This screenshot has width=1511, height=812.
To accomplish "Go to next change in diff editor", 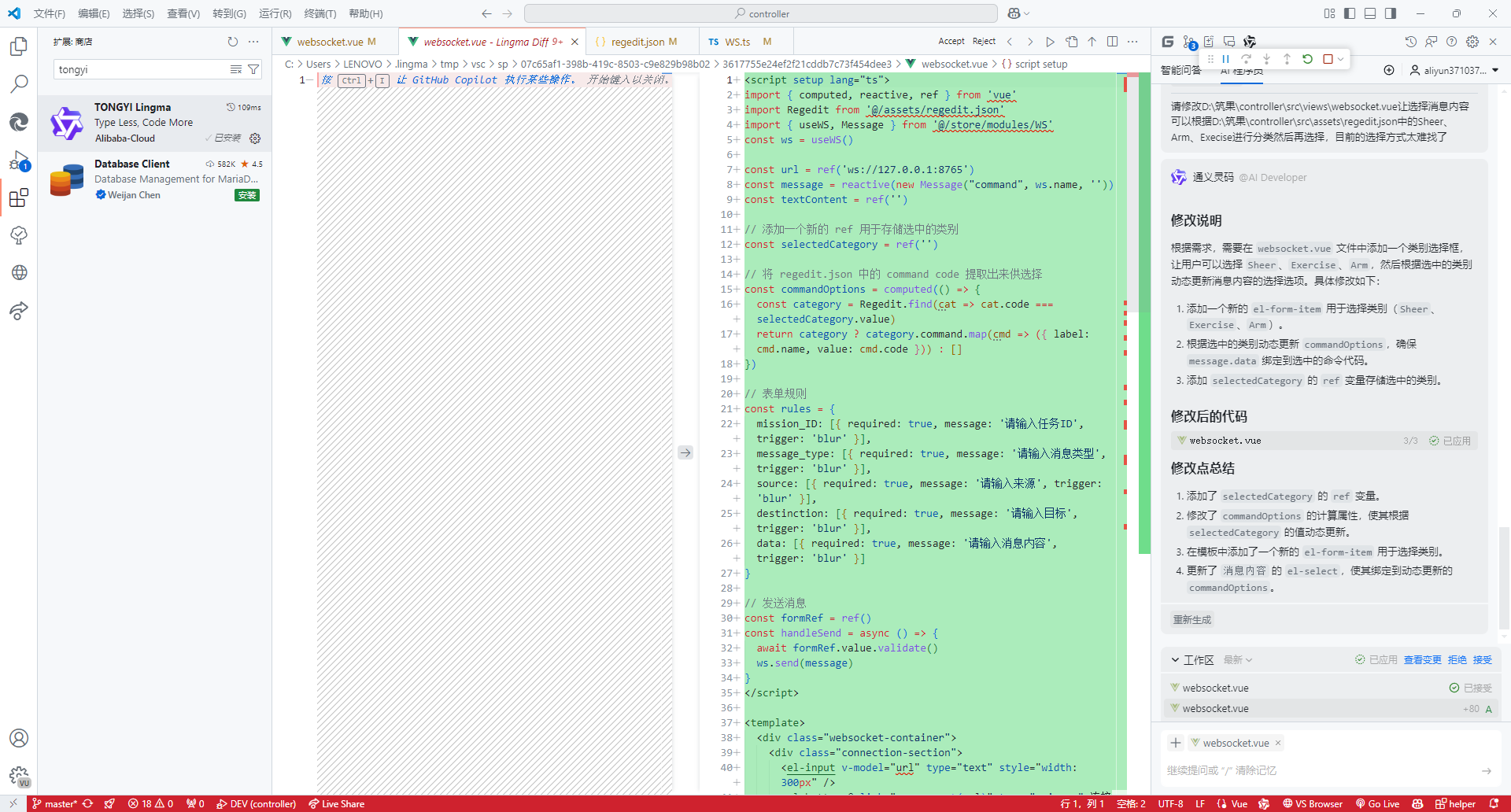I will 1030,42.
